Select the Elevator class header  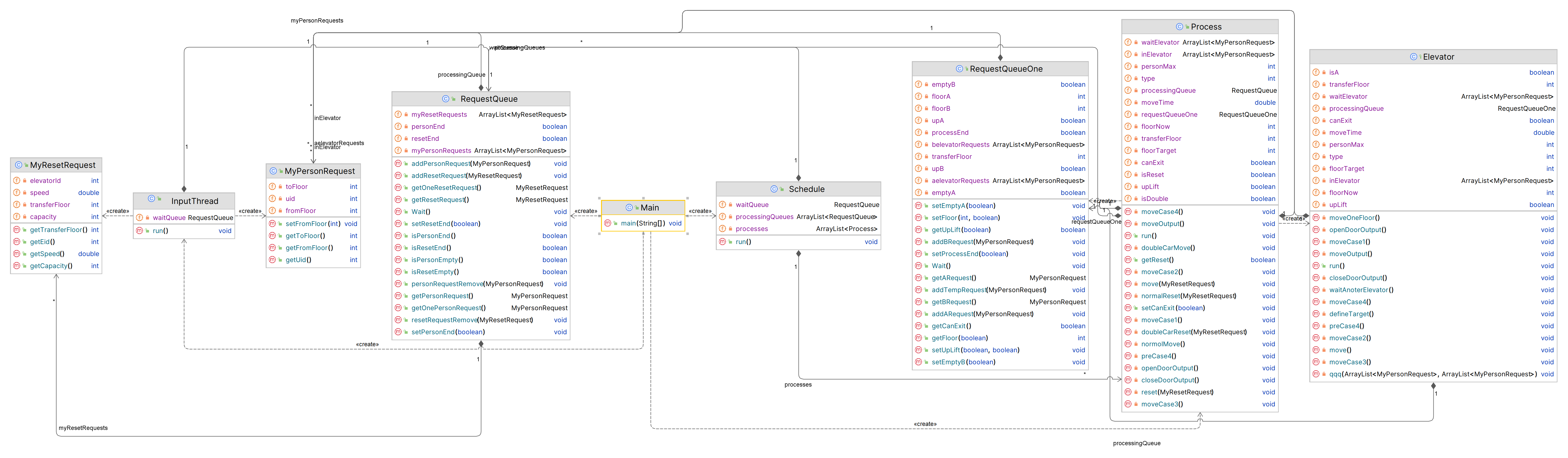pyautogui.click(x=1433, y=57)
